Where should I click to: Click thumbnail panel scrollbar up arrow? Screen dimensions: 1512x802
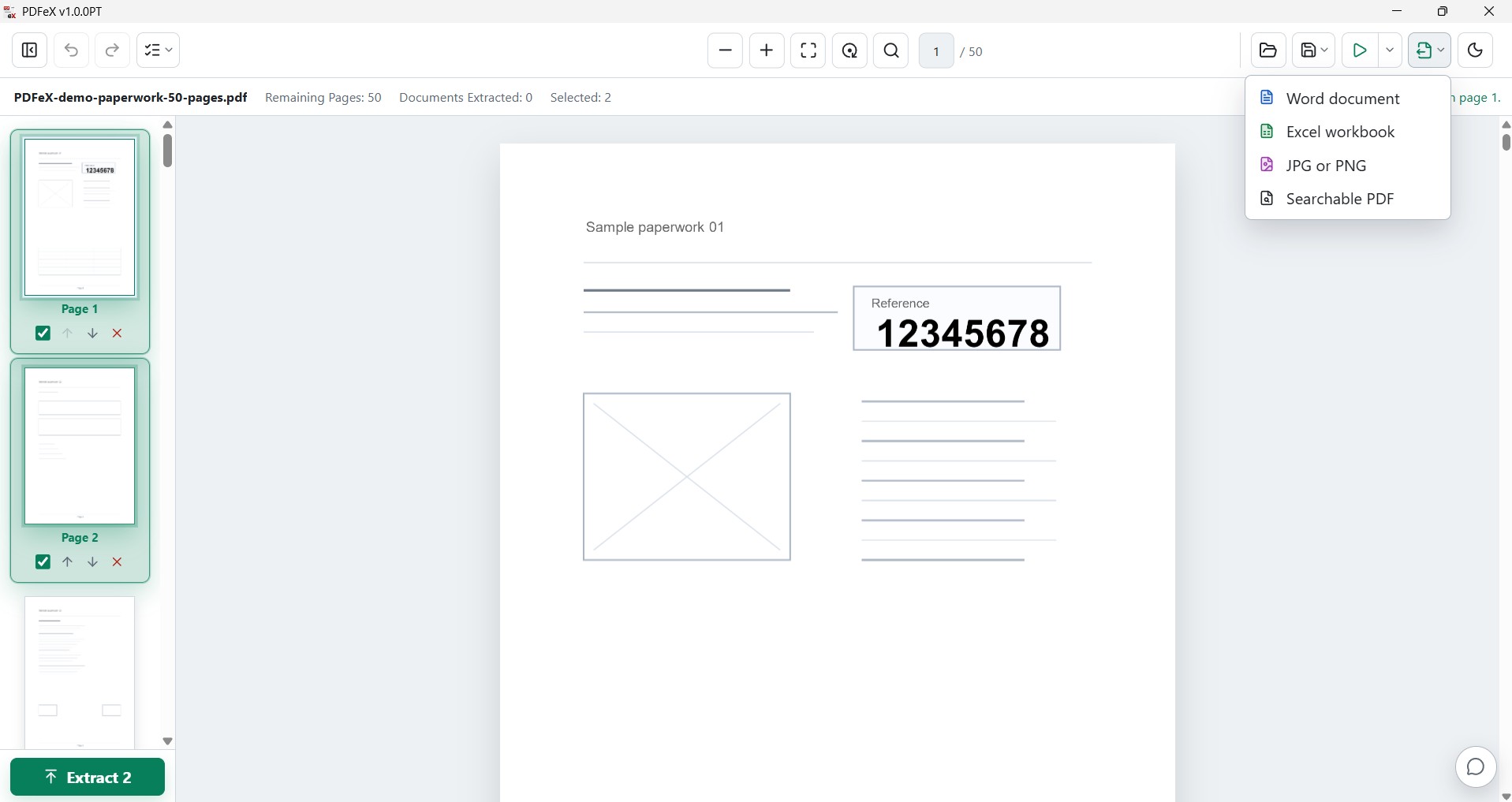[167, 125]
